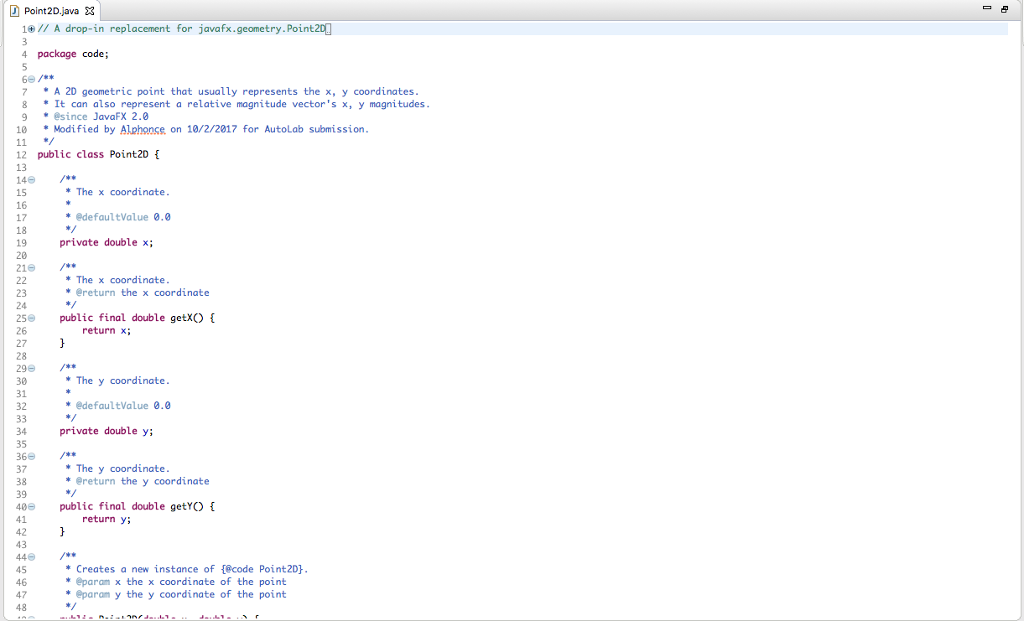Click the misspelled word Alphonce

pos(142,129)
